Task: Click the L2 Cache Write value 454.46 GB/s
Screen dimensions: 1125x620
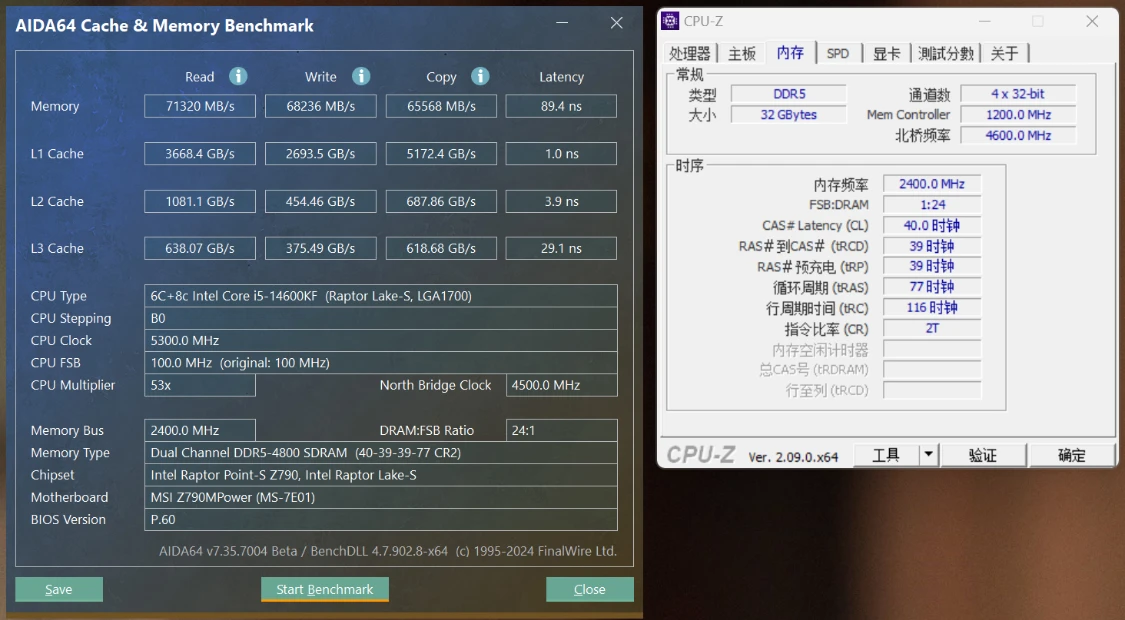Action: point(321,202)
